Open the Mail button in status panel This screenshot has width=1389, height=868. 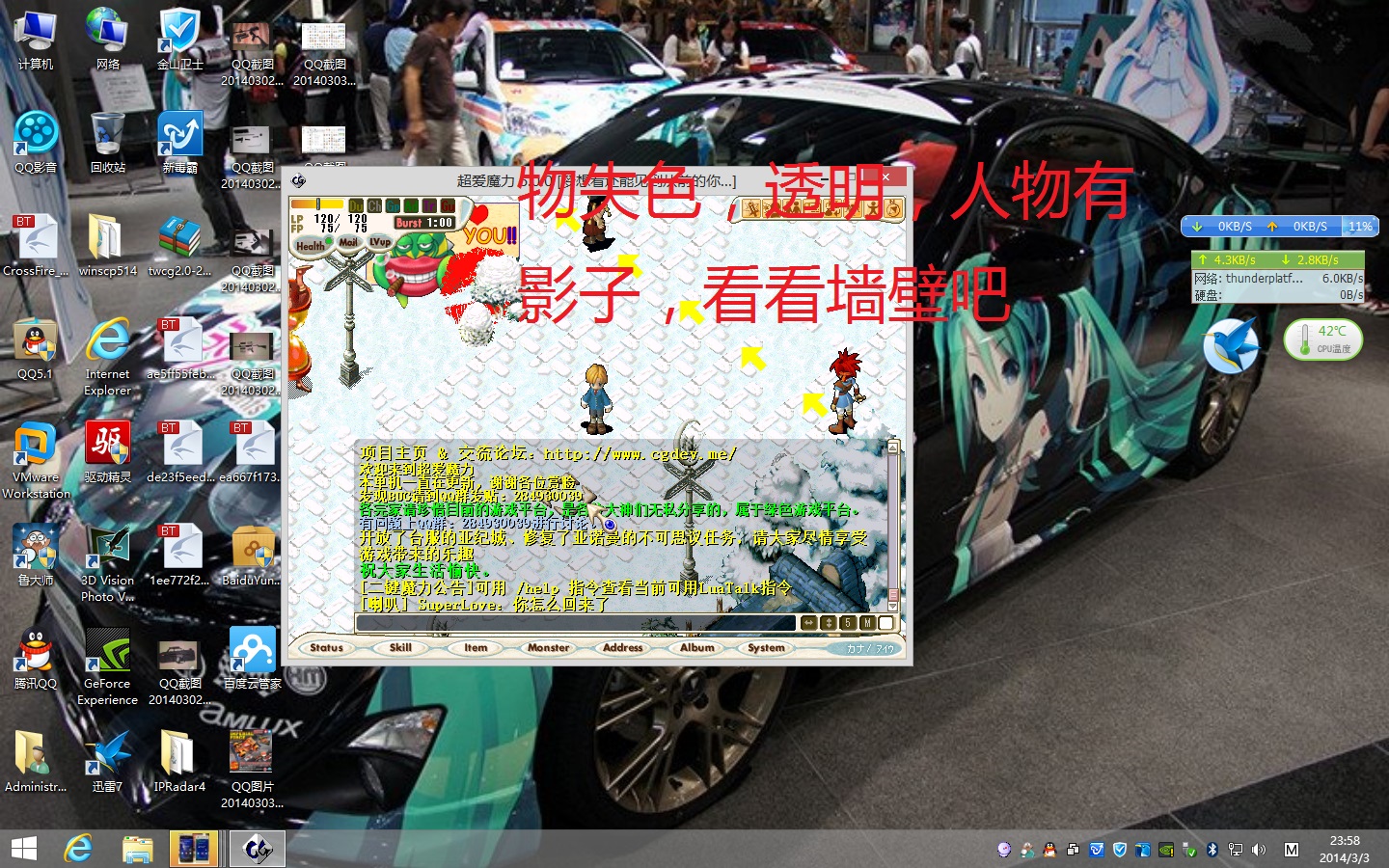coord(348,243)
